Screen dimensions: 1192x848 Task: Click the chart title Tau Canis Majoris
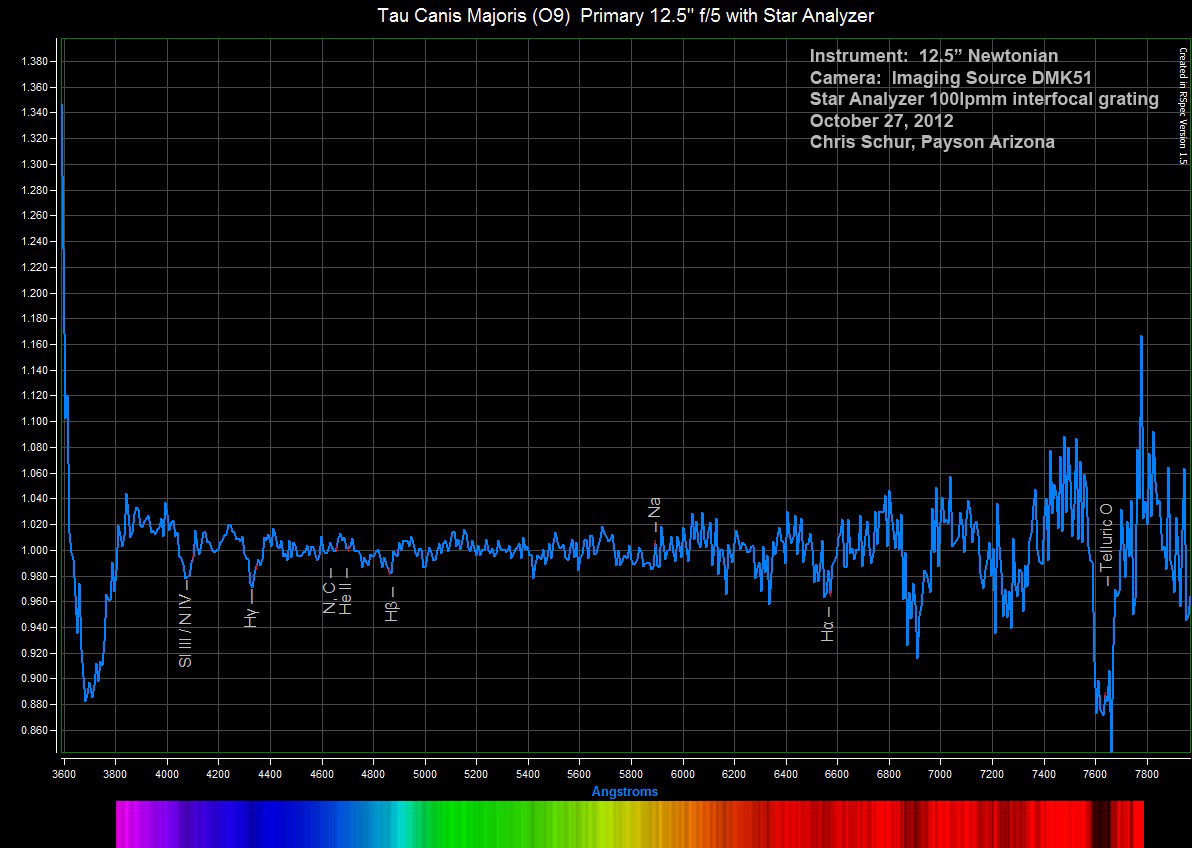[x=626, y=15]
